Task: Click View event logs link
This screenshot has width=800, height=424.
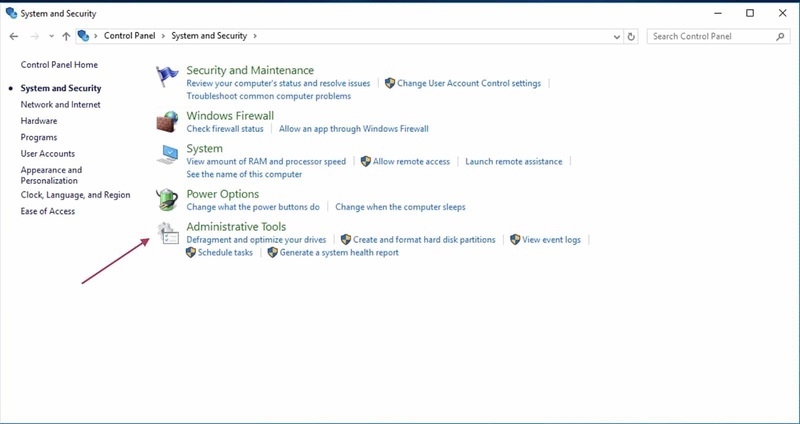Action: click(551, 239)
